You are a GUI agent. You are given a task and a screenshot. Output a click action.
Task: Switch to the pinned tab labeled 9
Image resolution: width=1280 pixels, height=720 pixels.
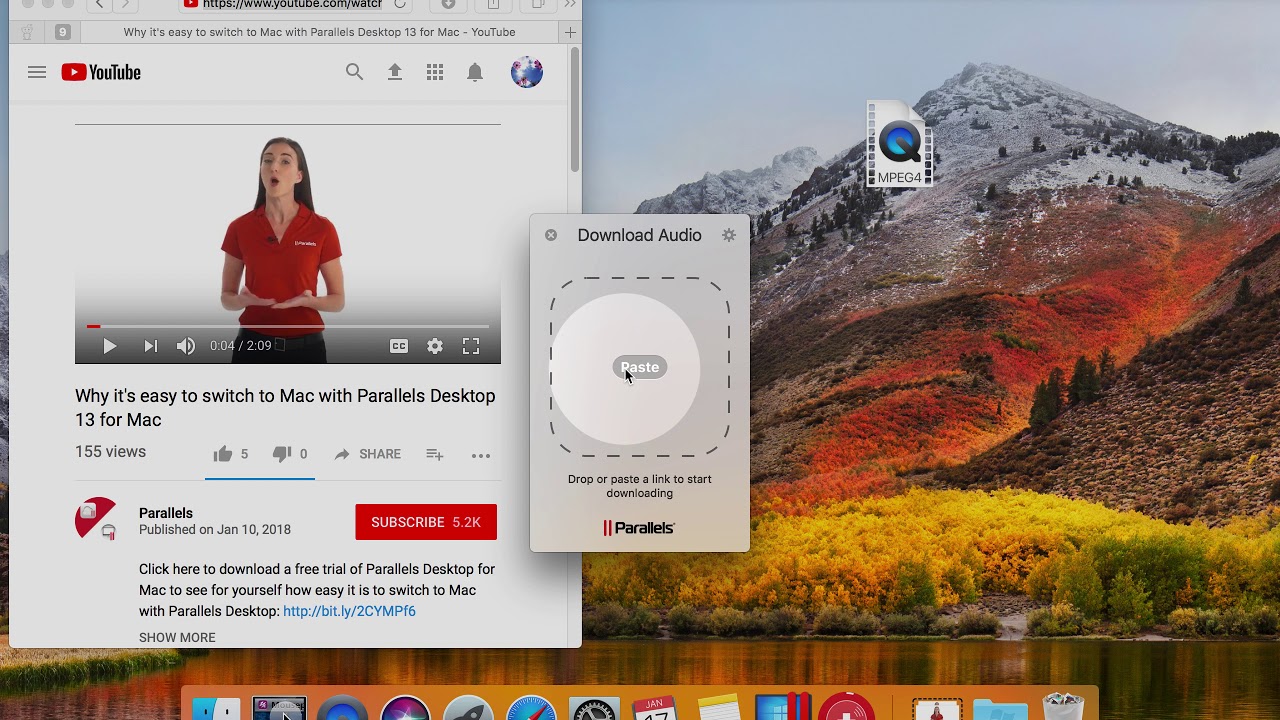62,32
